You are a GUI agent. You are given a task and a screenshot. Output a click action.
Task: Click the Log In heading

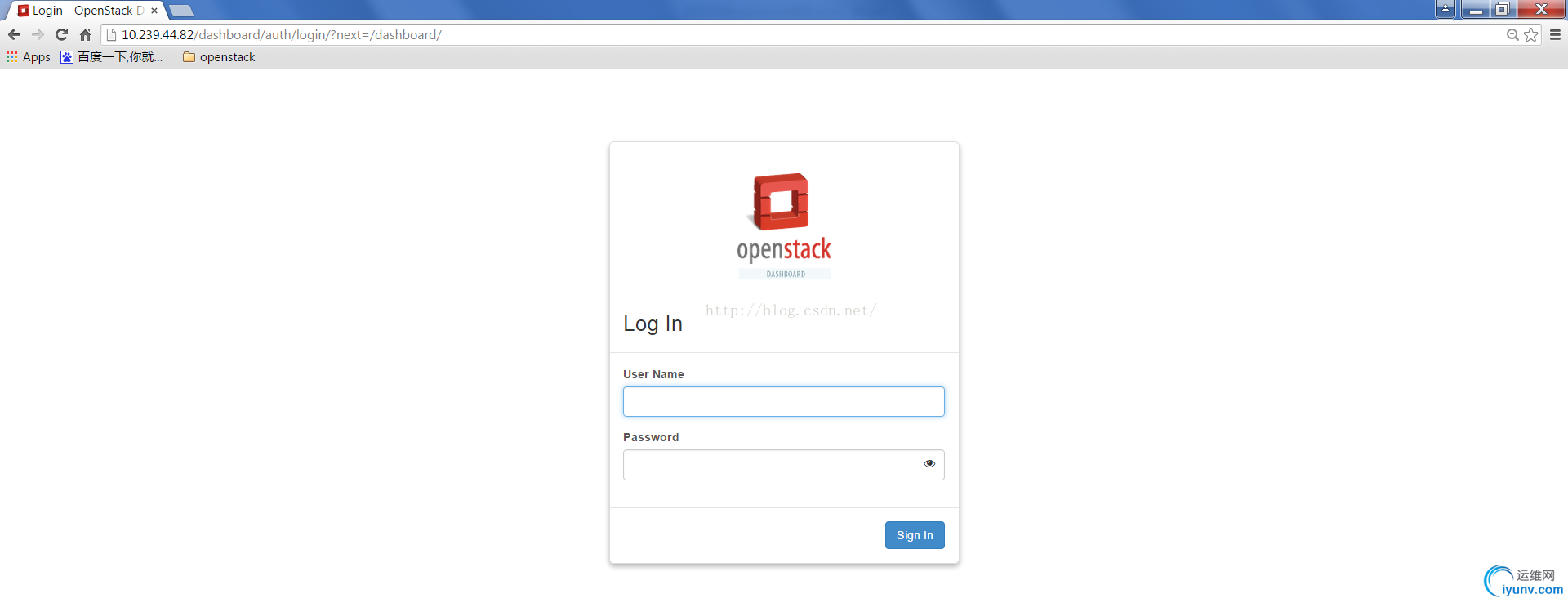tap(653, 324)
